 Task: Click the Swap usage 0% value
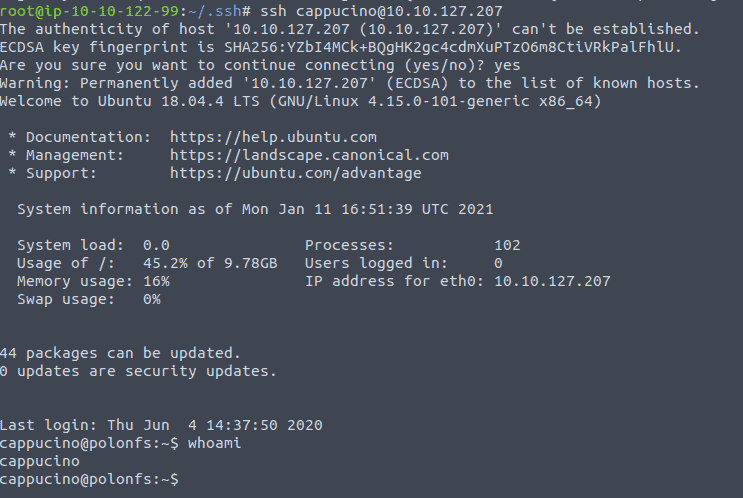(x=152, y=299)
